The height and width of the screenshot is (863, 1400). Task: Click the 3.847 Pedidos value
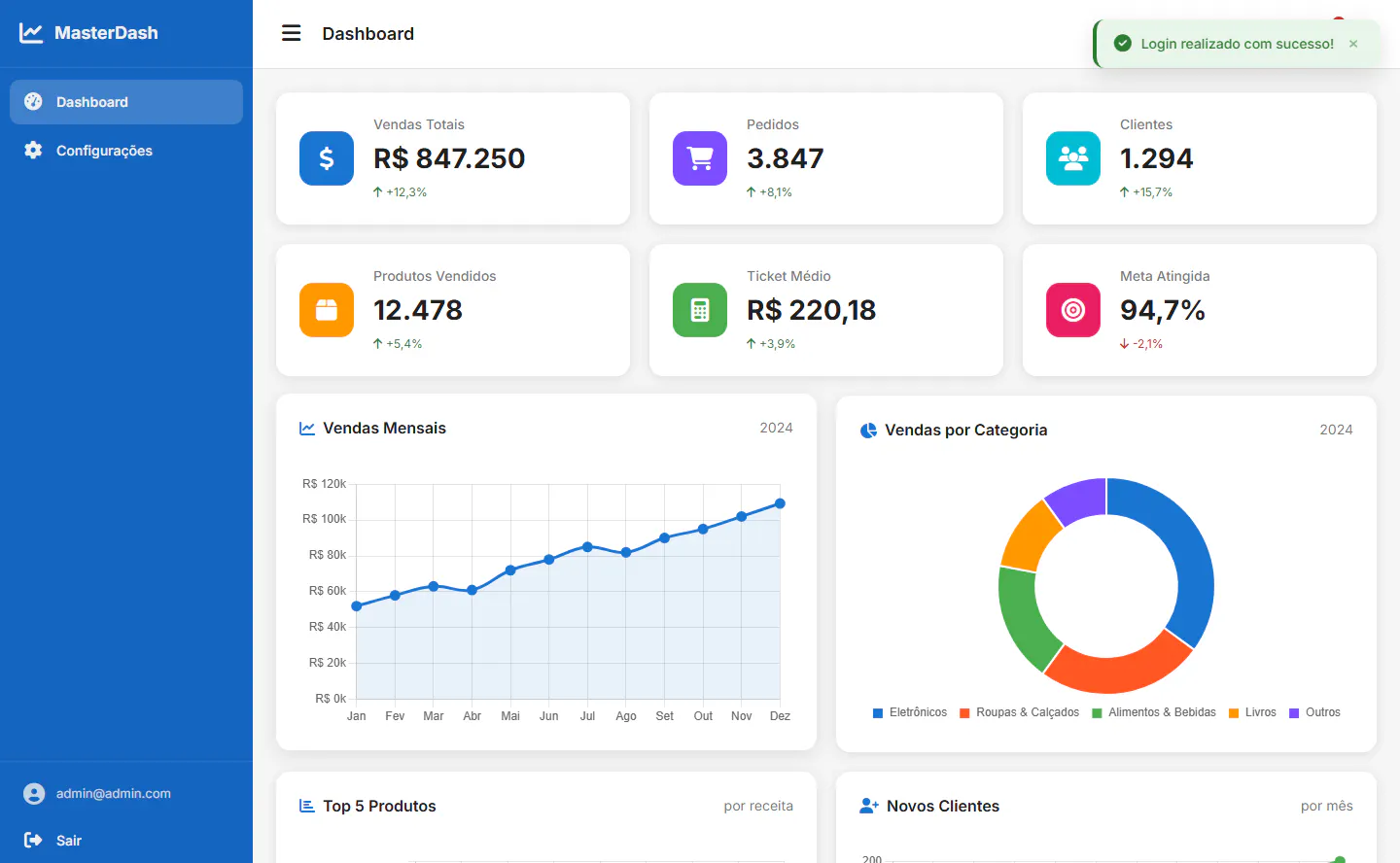click(x=786, y=158)
